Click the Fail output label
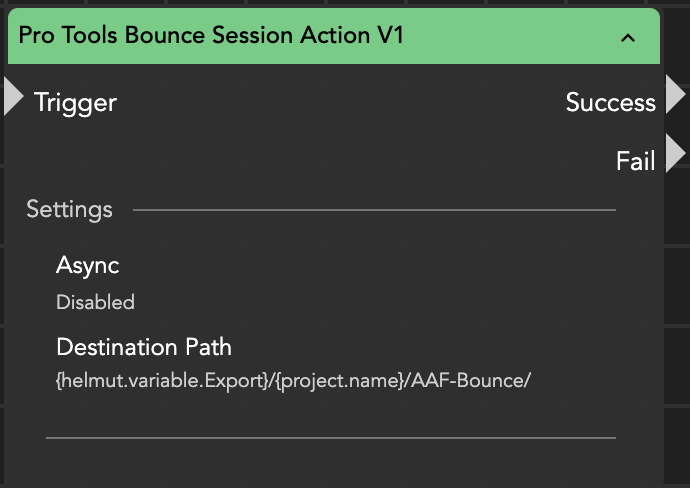The image size is (690, 488). (x=635, y=160)
